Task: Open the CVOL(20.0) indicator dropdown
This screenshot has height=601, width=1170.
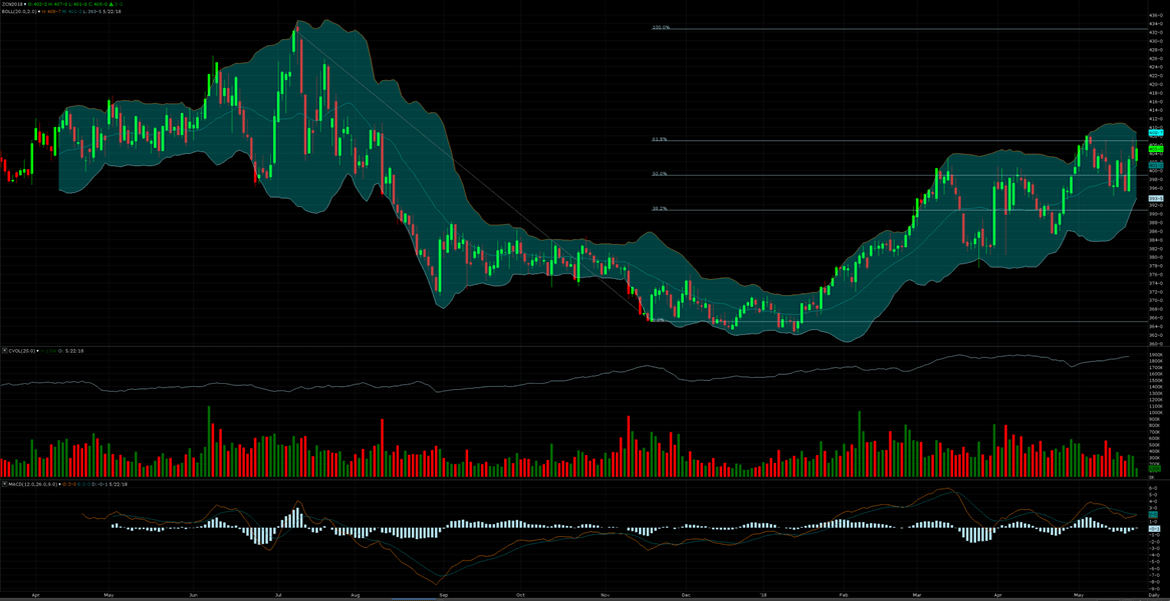Action: tap(37, 351)
